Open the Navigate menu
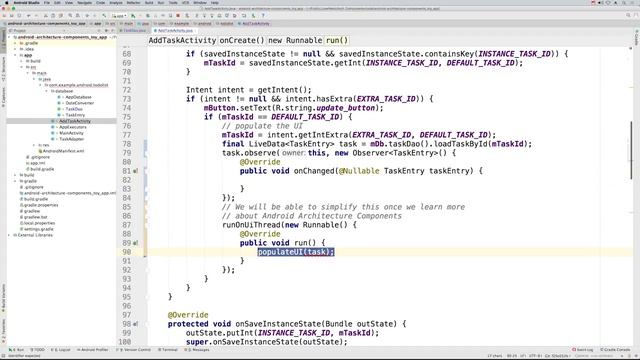Viewport: 640px width, 360px height. [x=85, y=2]
